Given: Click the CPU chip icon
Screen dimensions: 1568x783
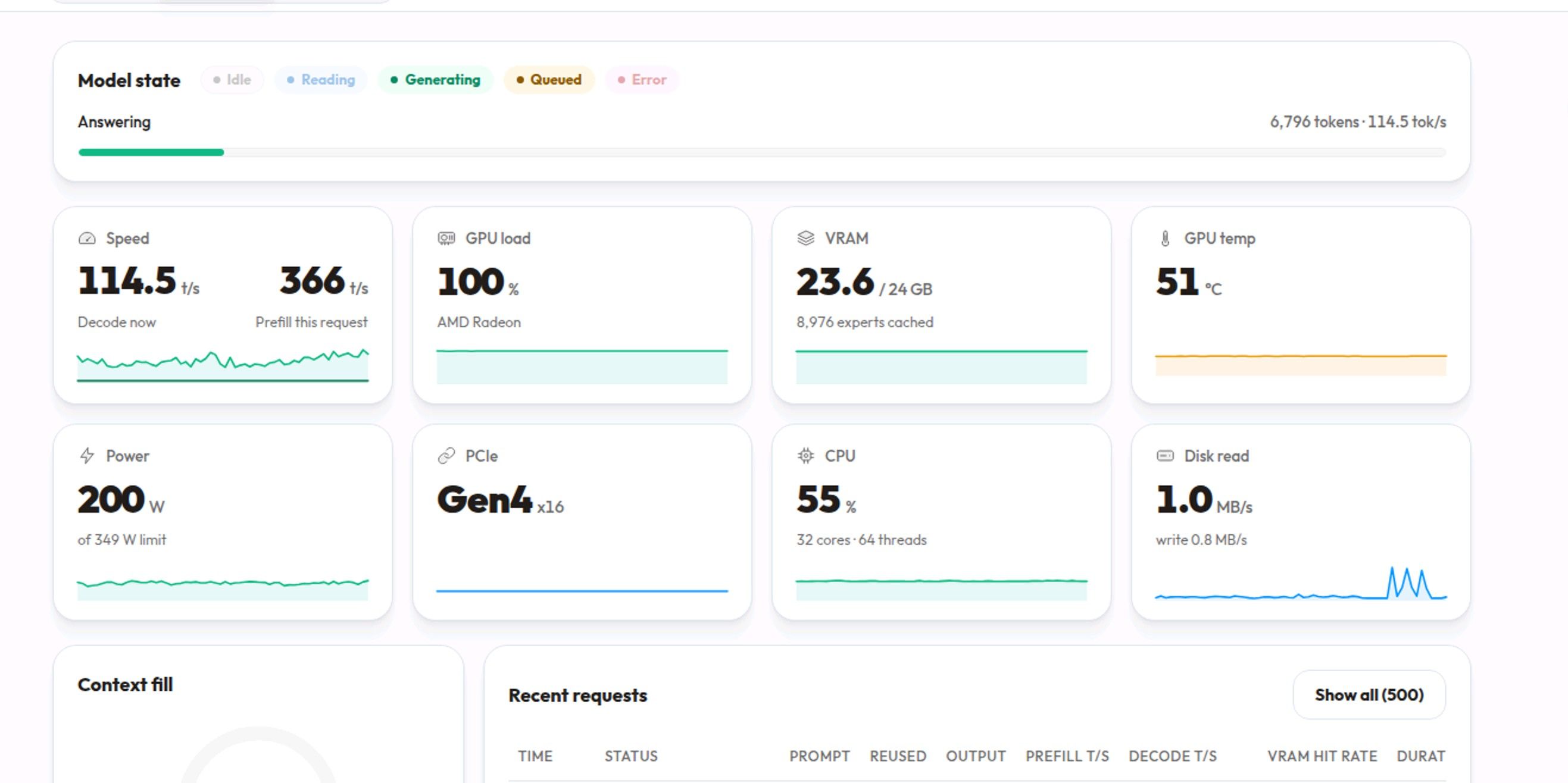Looking at the screenshot, I should coord(805,456).
